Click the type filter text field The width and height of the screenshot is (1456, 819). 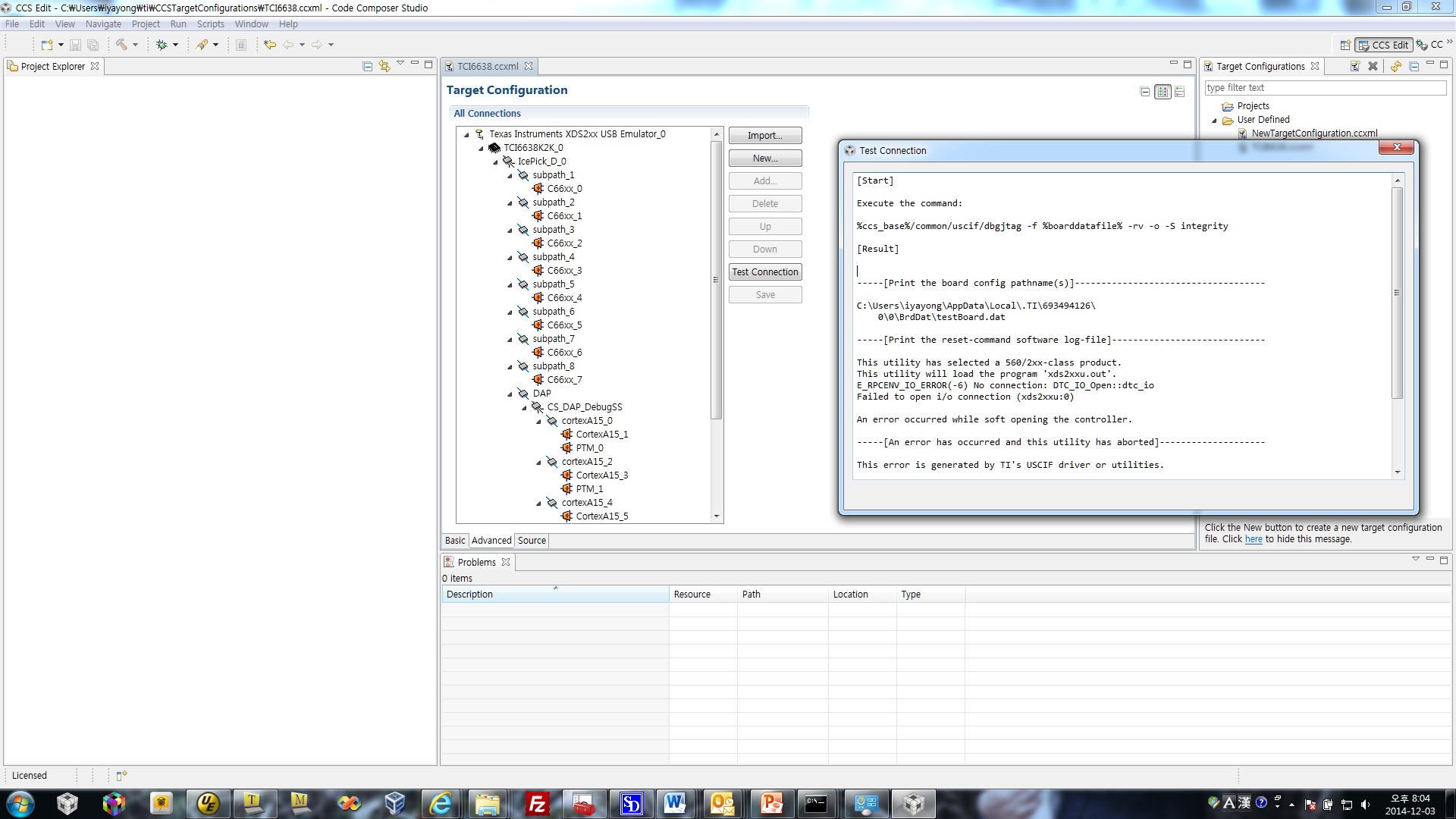[1324, 88]
